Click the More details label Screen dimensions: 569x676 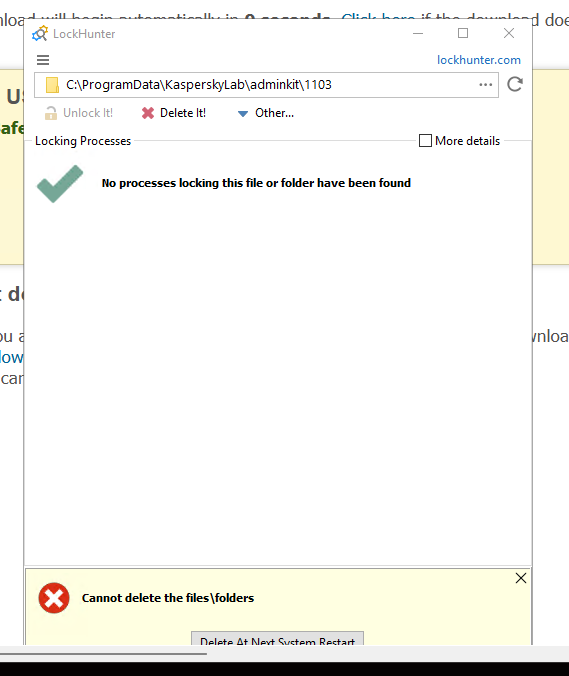(x=467, y=141)
